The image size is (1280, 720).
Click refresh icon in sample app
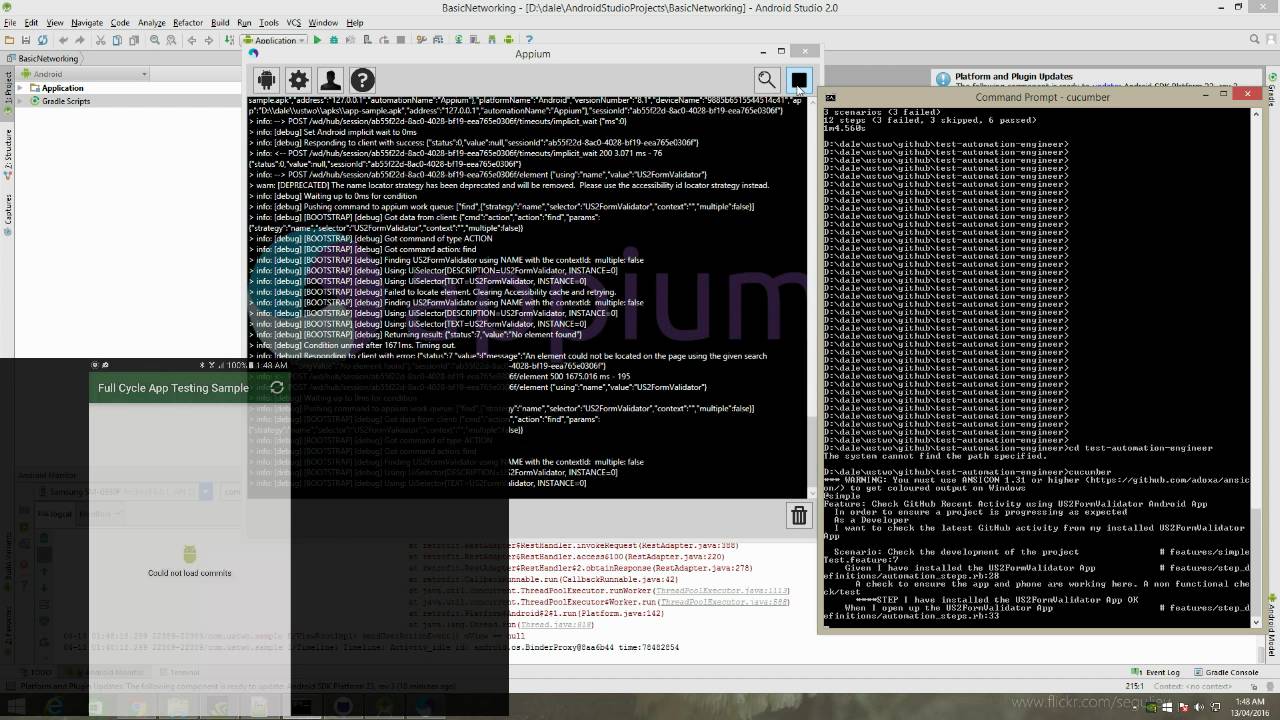pos(277,387)
